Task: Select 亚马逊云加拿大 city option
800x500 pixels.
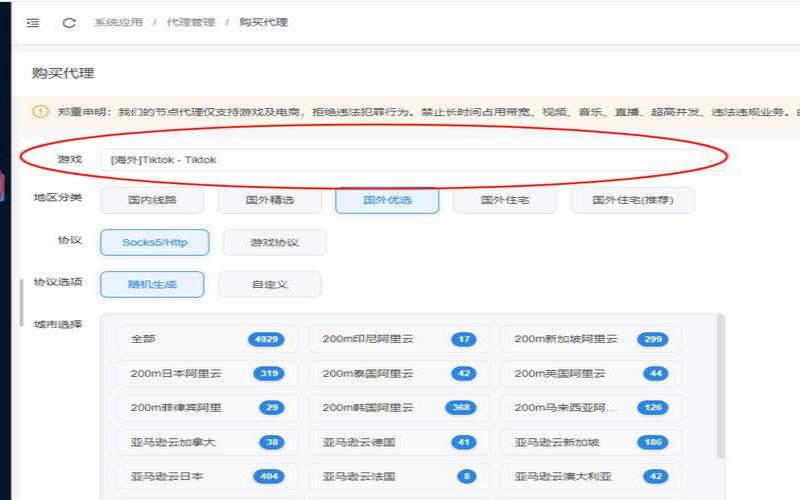Action: (207, 442)
